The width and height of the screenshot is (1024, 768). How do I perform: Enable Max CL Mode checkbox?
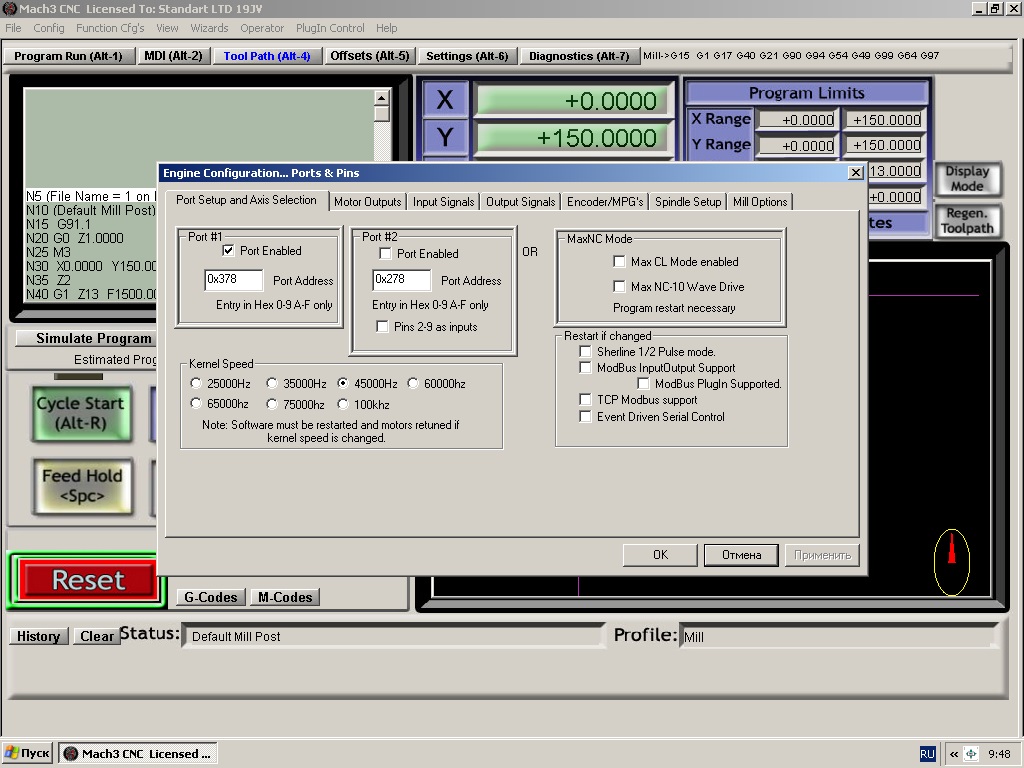tap(619, 262)
